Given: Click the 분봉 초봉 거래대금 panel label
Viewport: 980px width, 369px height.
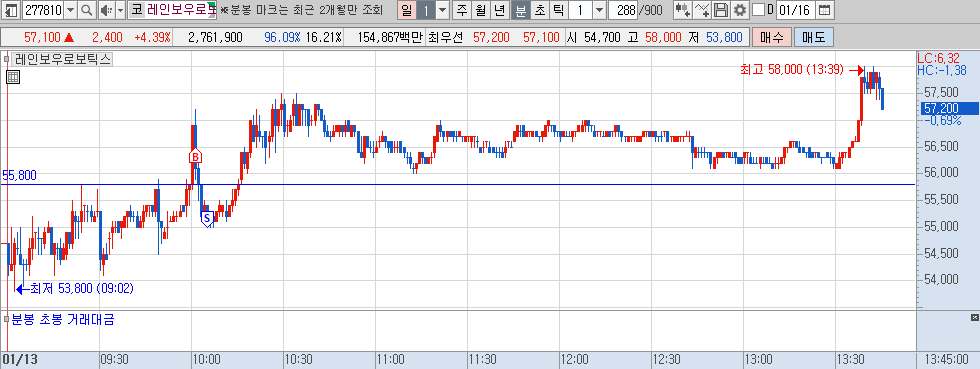Looking at the screenshot, I should click(x=64, y=320).
